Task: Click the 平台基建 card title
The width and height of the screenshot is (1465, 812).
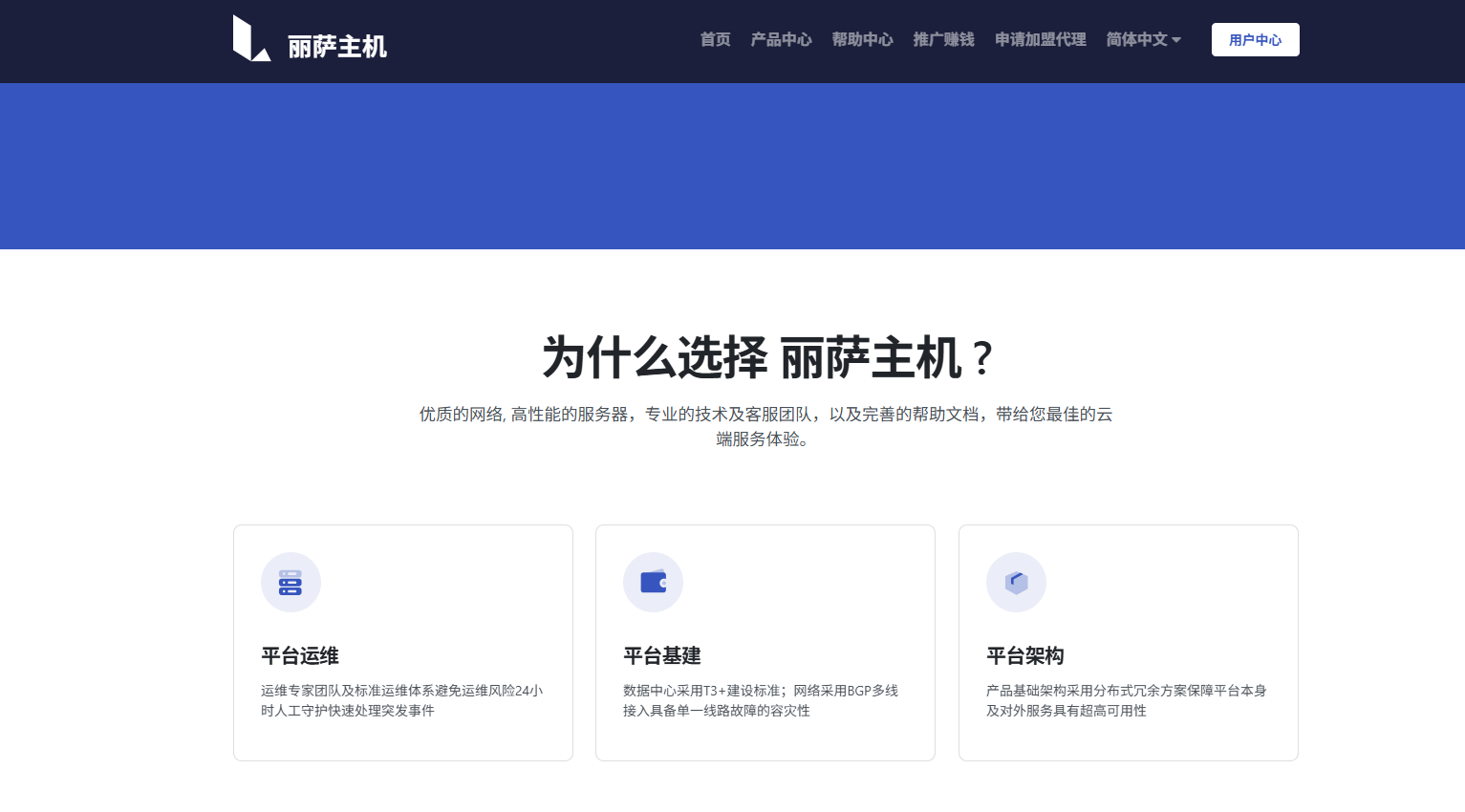Action: pyautogui.click(x=662, y=656)
